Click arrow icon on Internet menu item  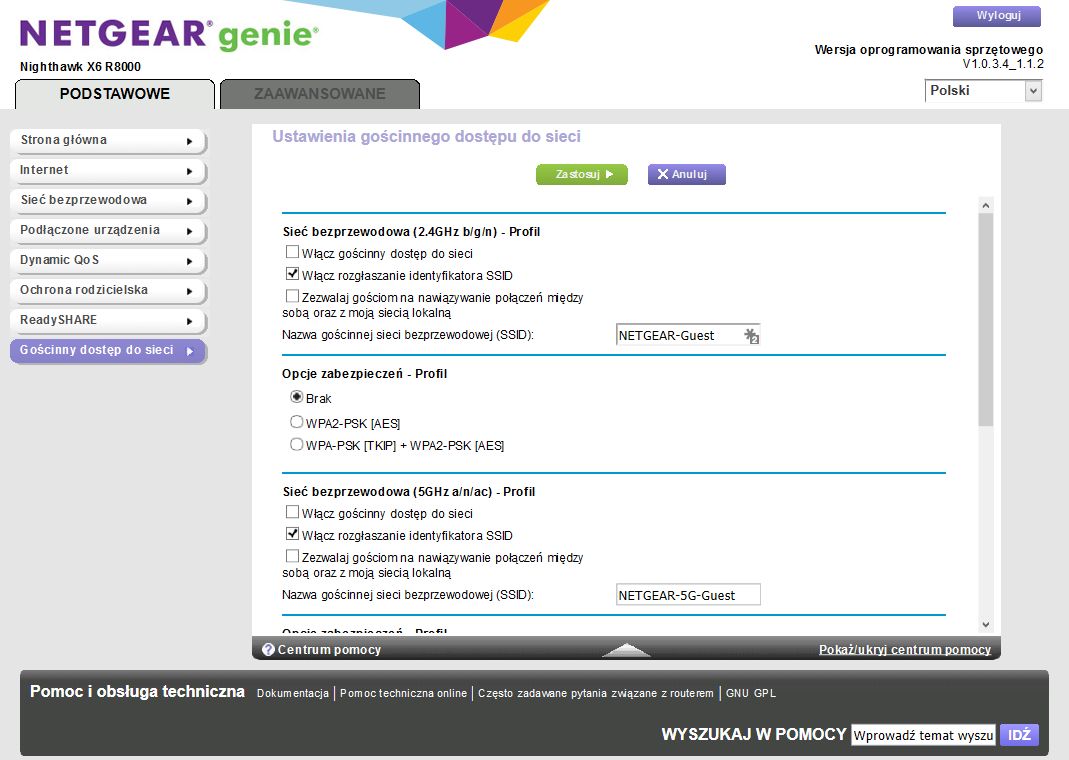tap(190, 172)
